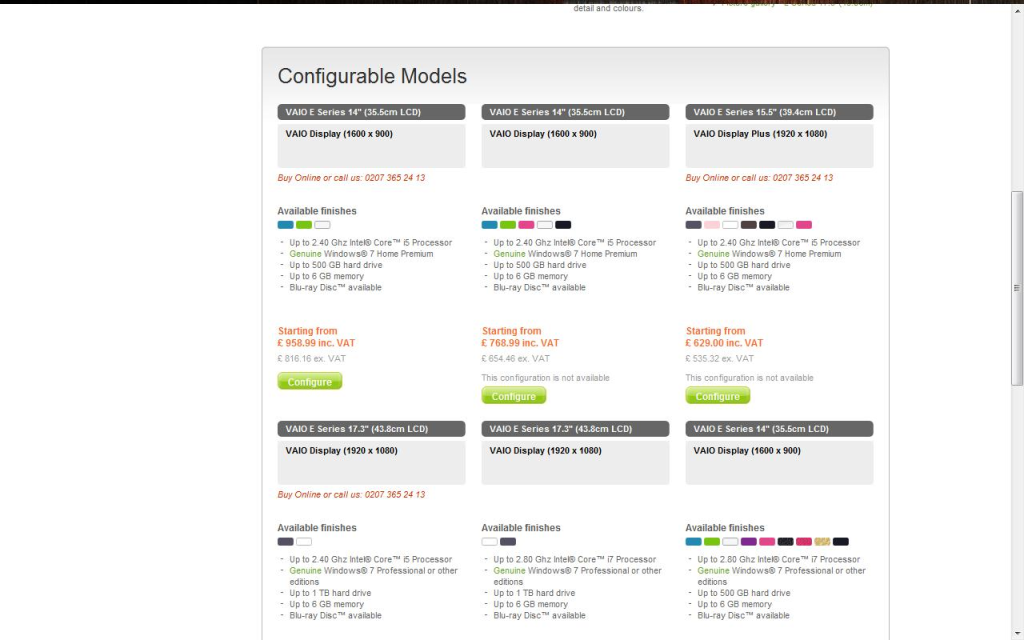
Task: Click the scrollbar down arrow
Action: pos(1017,634)
